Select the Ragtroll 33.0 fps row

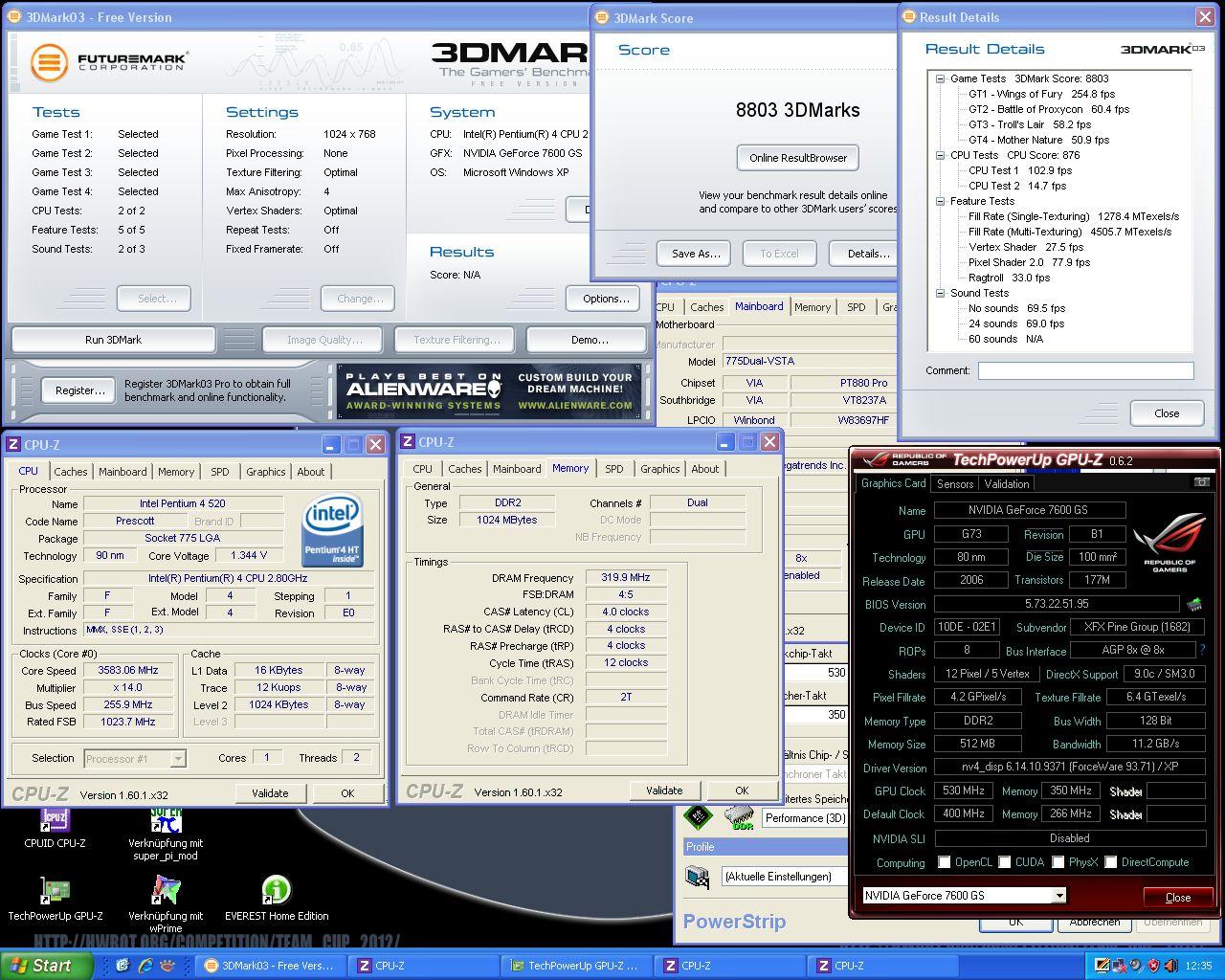pos(1009,278)
